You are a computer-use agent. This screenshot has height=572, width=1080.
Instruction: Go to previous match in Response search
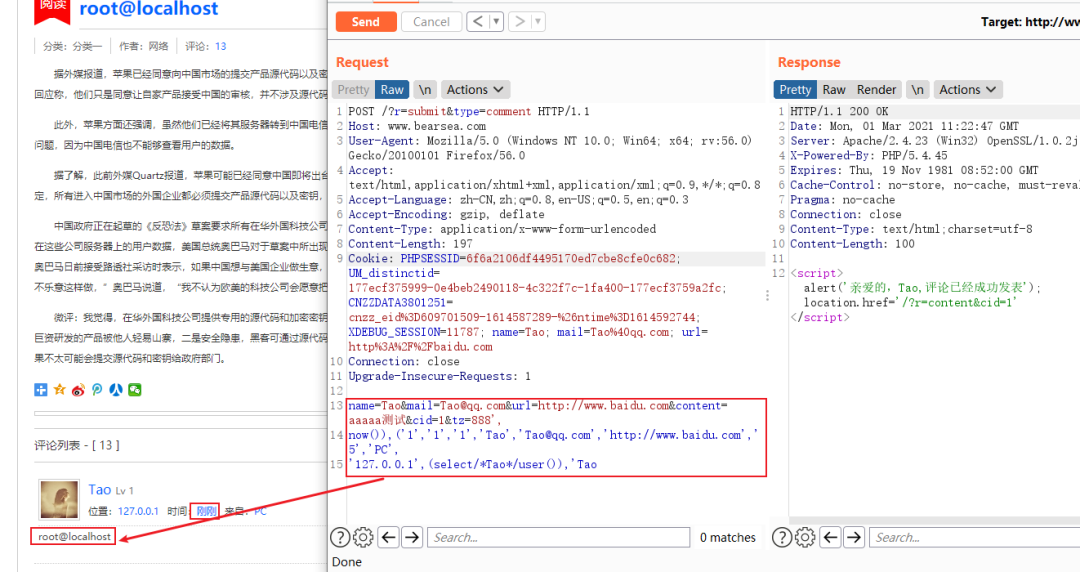coord(831,537)
